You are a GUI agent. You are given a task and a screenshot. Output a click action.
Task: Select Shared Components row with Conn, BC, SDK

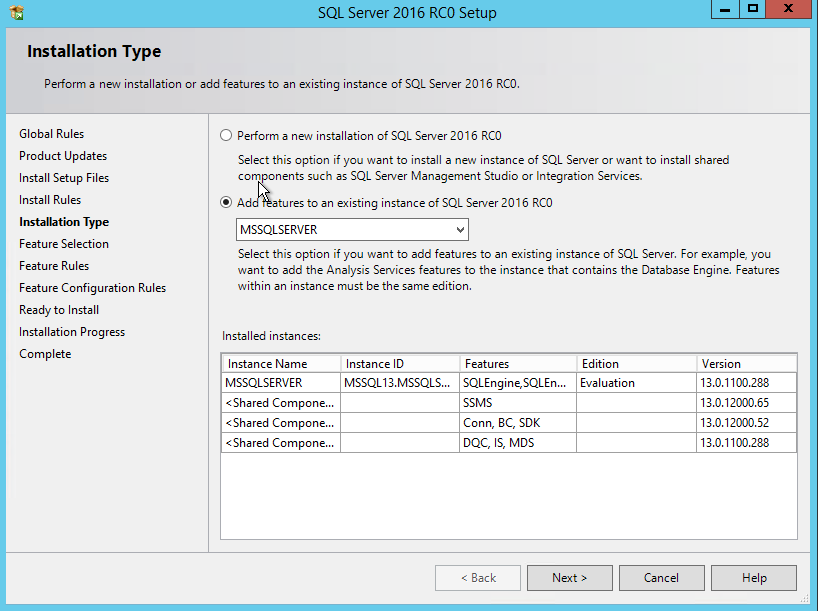509,423
